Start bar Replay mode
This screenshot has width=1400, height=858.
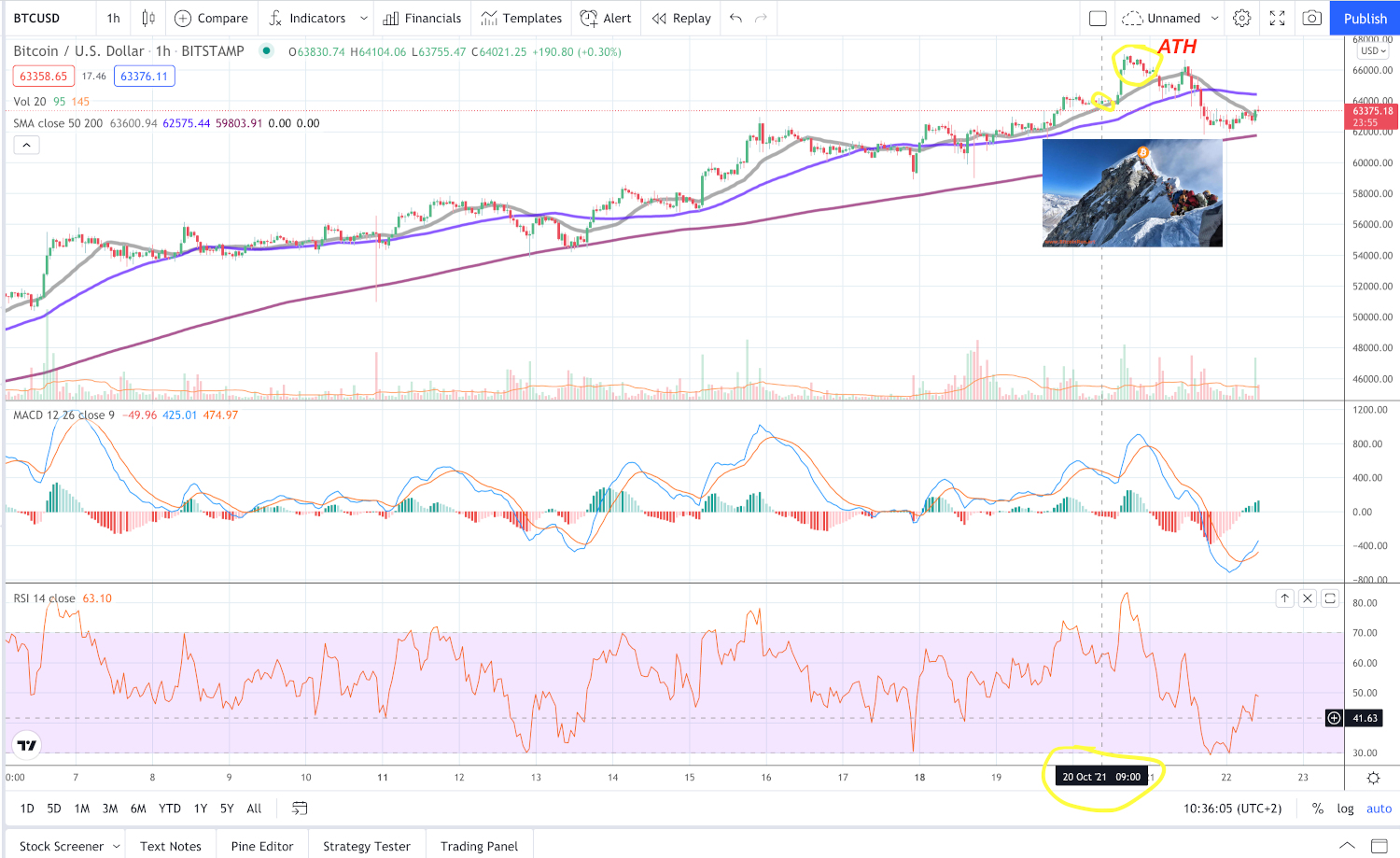[x=681, y=18]
